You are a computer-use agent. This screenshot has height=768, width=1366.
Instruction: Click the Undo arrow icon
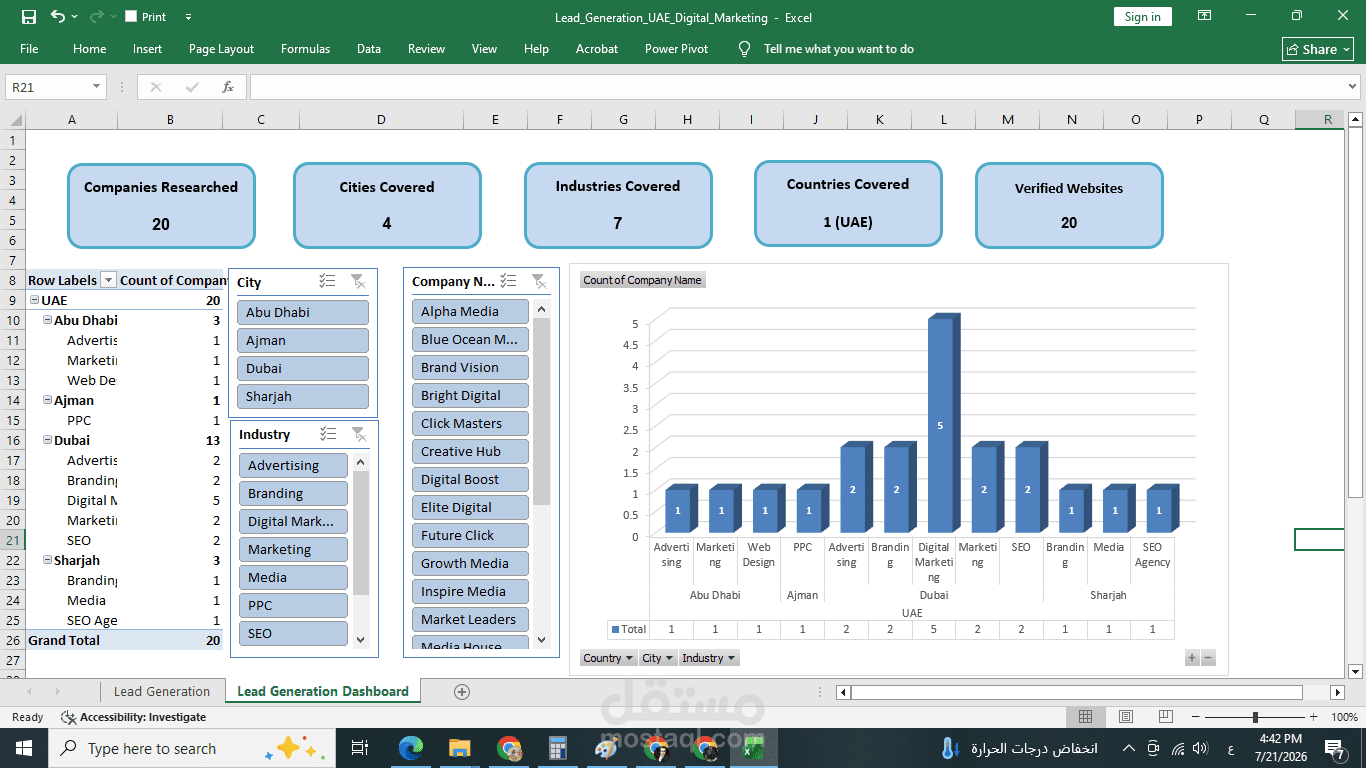57,17
